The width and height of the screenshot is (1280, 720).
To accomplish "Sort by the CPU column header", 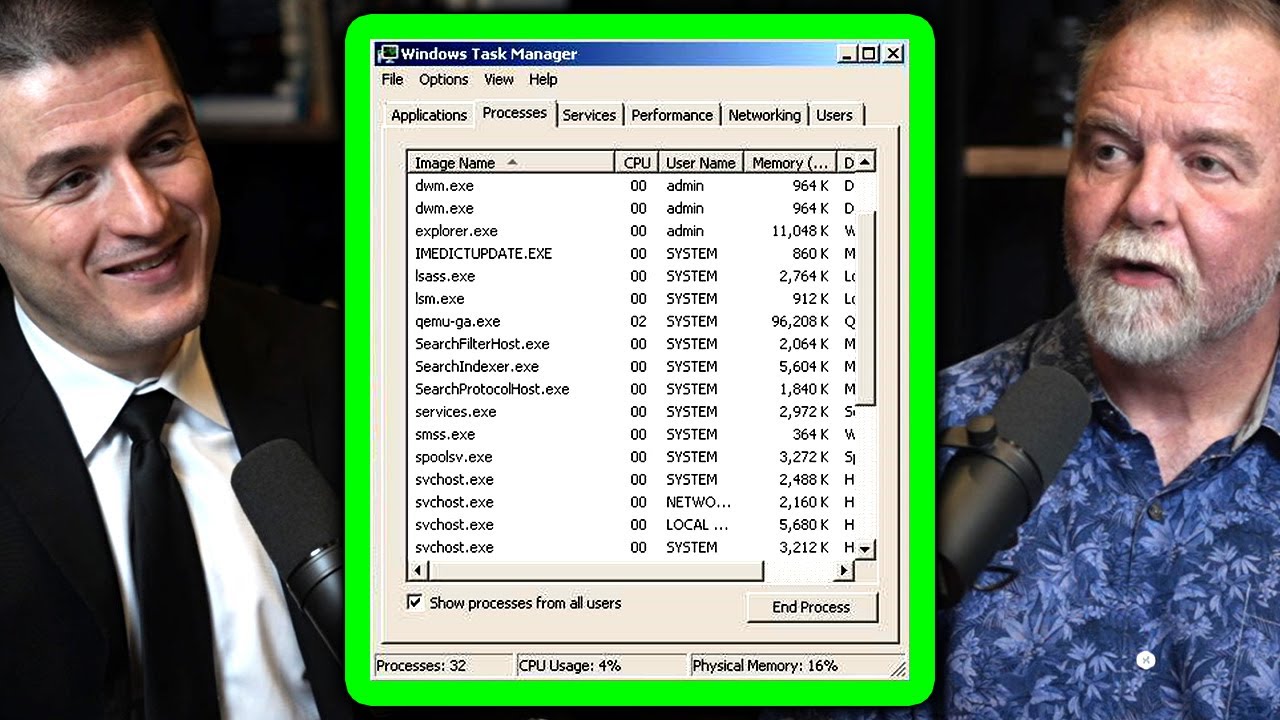I will (636, 162).
